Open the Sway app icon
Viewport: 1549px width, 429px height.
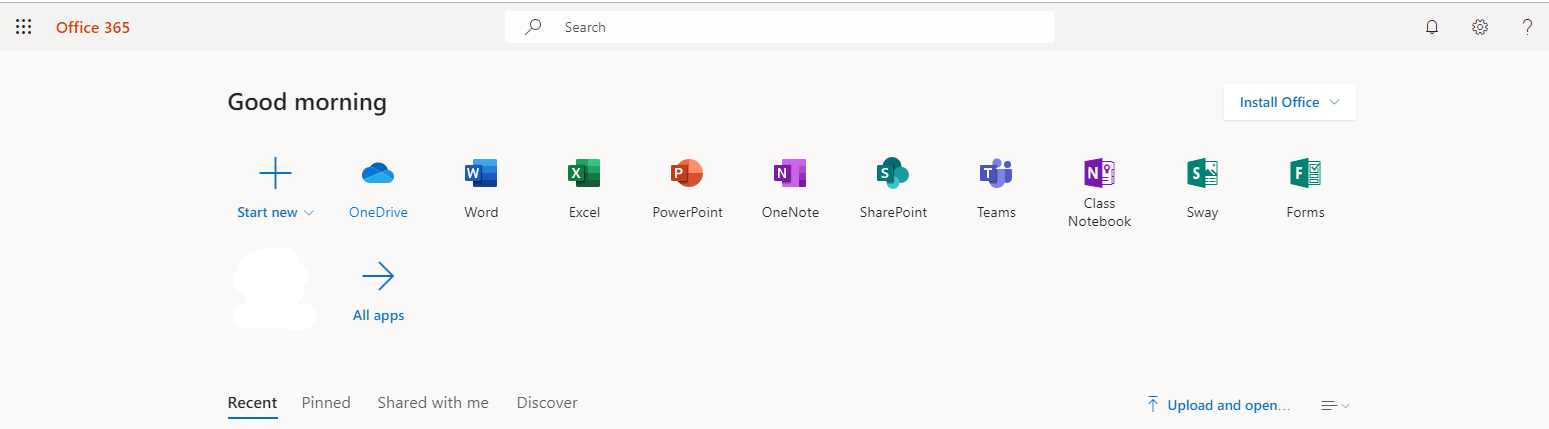(x=1202, y=174)
